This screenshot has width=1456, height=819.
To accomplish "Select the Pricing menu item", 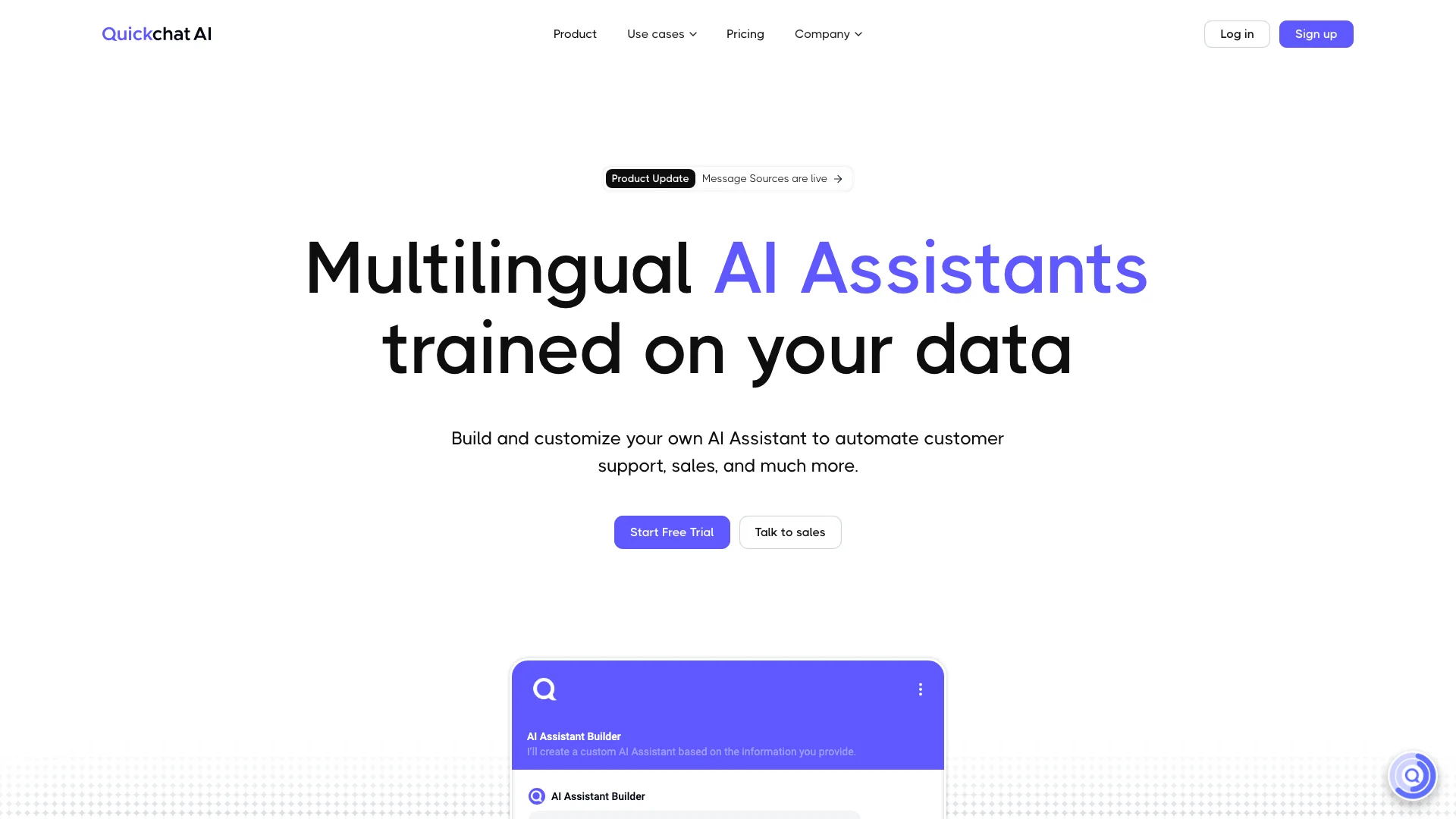I will coord(745,33).
